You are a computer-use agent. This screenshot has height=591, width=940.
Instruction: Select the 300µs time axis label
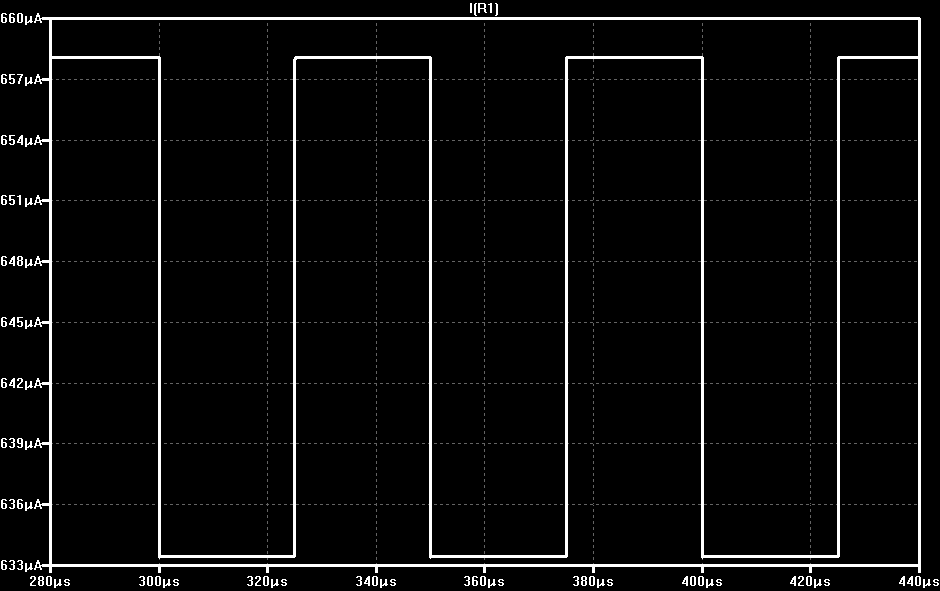(x=159, y=581)
